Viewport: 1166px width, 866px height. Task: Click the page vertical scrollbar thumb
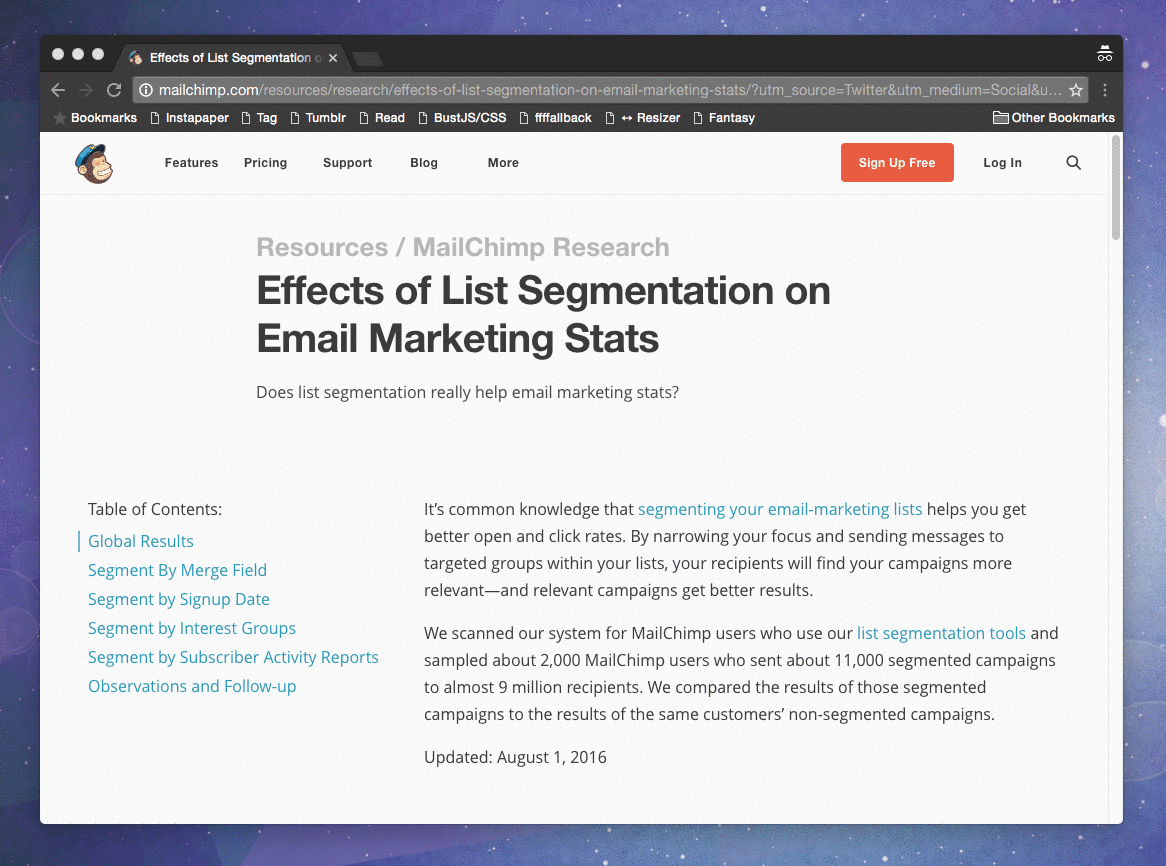pyautogui.click(x=1116, y=190)
